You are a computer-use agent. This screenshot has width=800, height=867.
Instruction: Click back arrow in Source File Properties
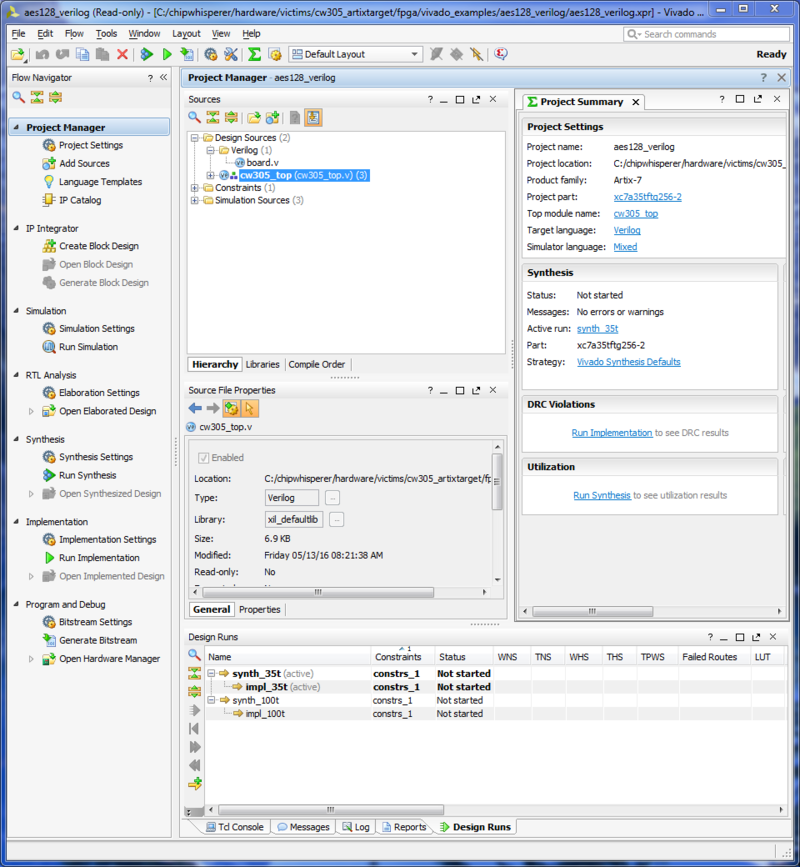point(195,408)
